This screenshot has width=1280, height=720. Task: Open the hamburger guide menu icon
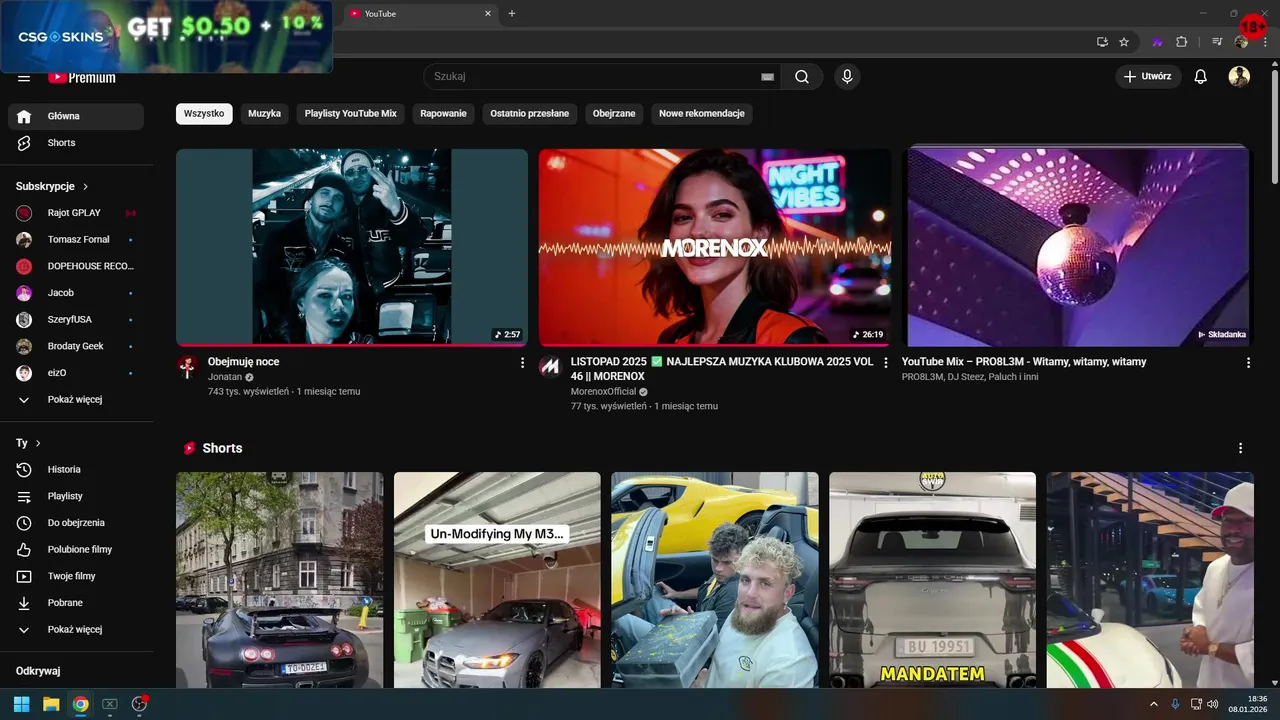point(24,78)
